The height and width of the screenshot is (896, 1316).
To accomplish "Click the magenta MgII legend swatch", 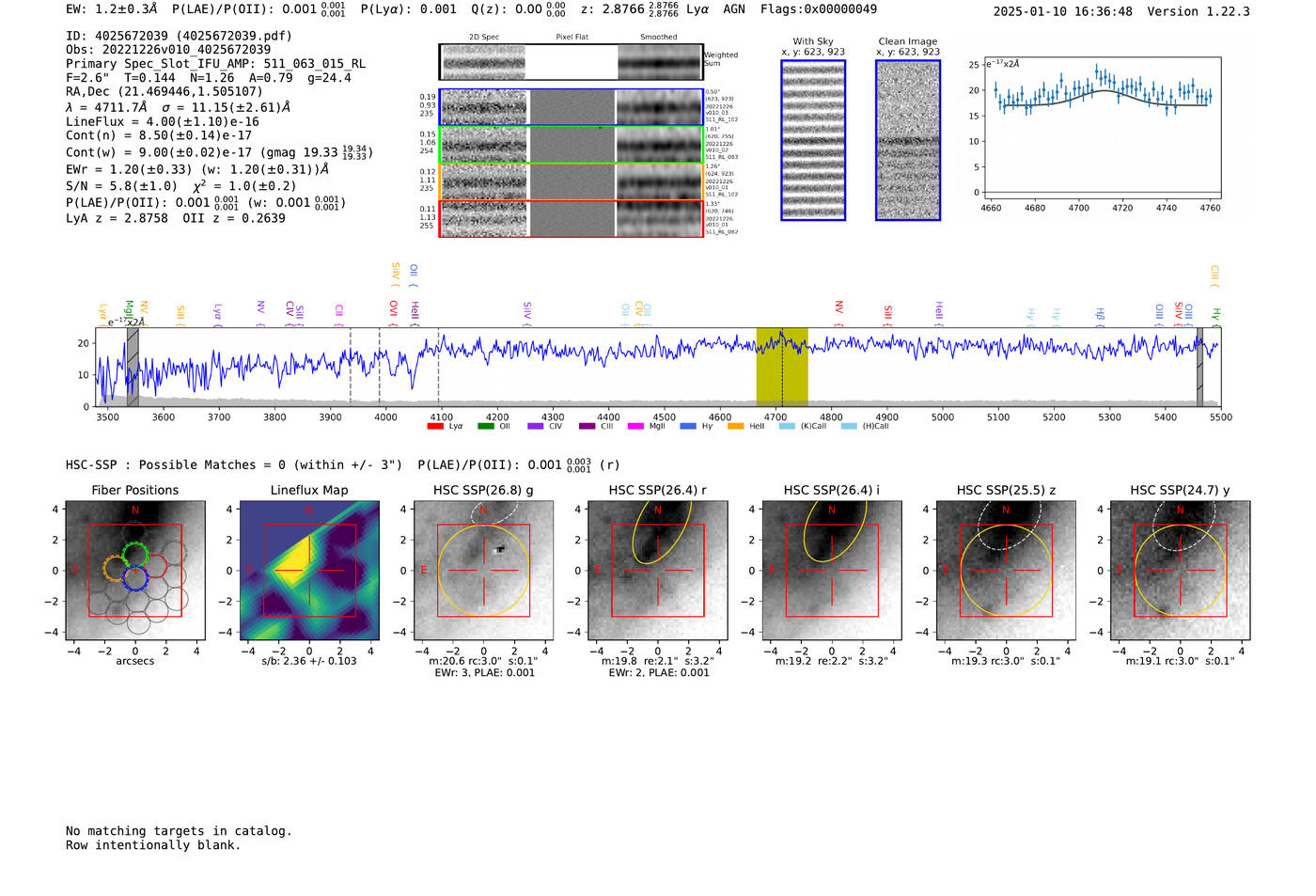I will pos(635,426).
